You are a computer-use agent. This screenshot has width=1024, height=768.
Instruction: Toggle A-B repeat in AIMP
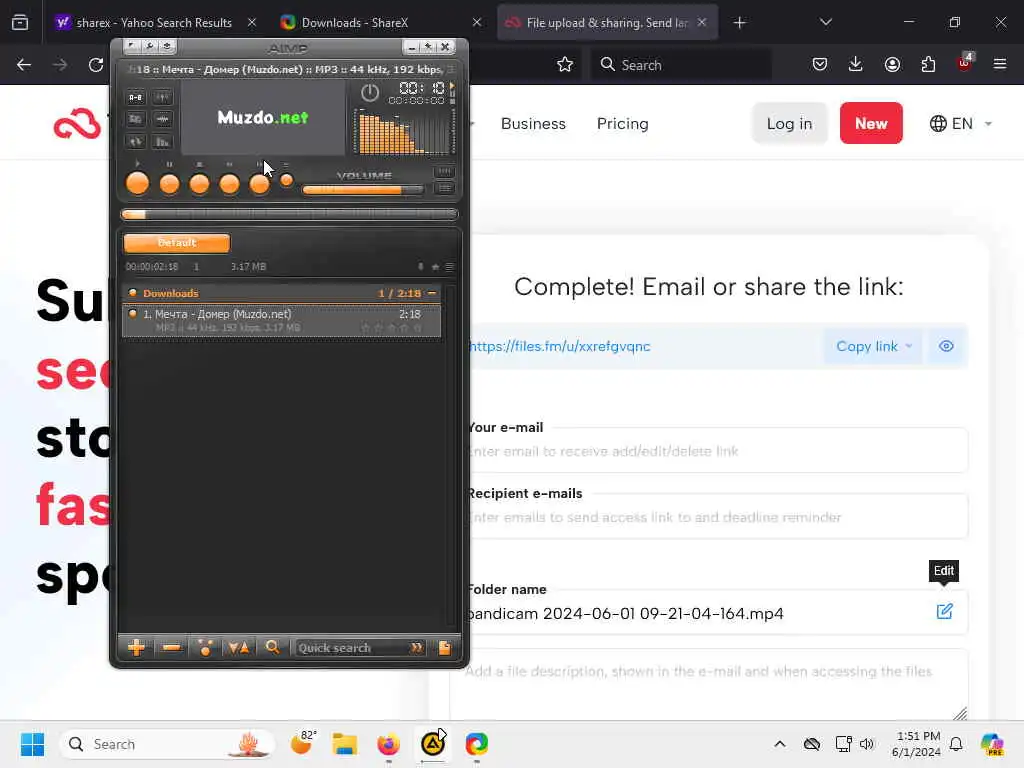[135, 97]
